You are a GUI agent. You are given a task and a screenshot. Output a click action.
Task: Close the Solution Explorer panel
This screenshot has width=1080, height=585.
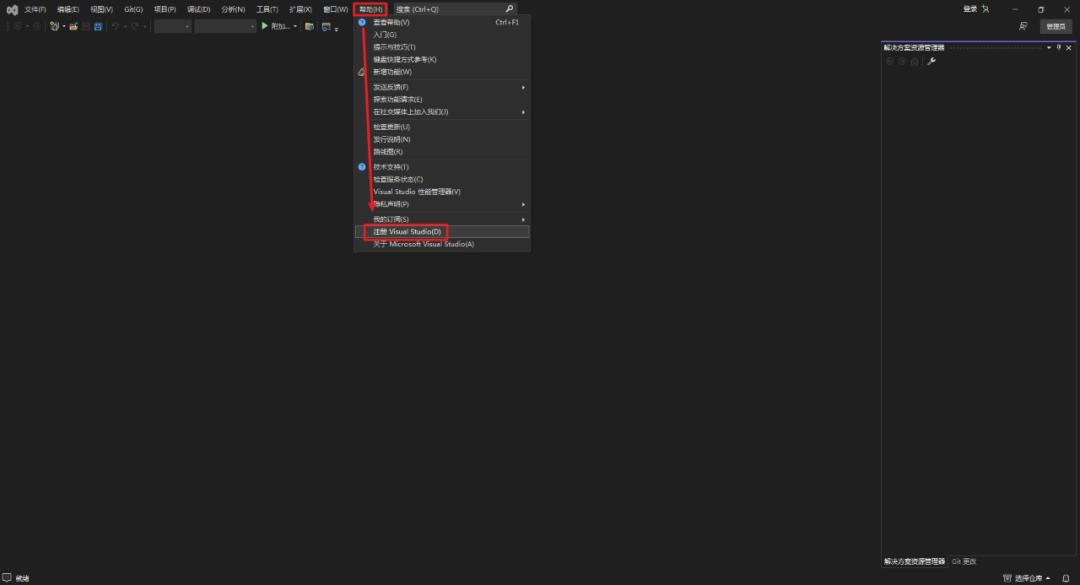pos(1069,48)
